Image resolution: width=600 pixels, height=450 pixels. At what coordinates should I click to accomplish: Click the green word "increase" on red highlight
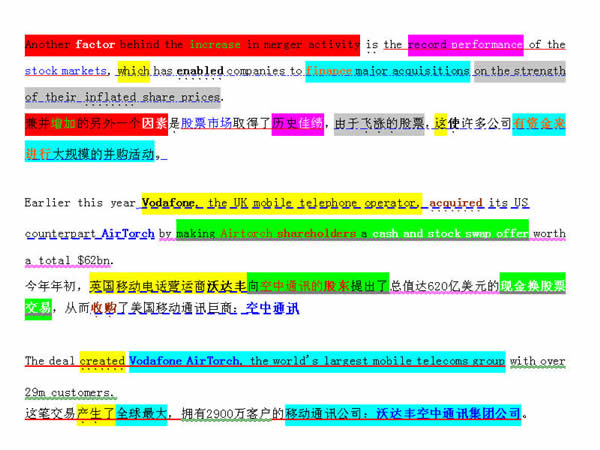pos(214,45)
